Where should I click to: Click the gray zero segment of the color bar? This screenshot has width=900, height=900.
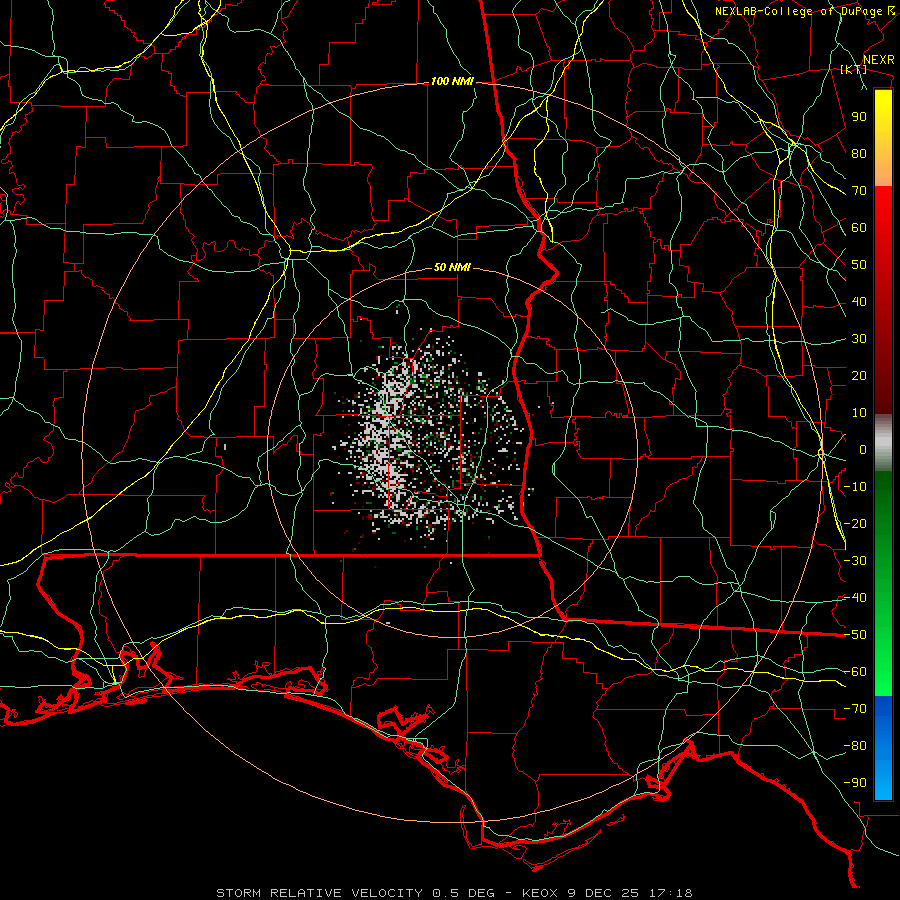tap(883, 443)
